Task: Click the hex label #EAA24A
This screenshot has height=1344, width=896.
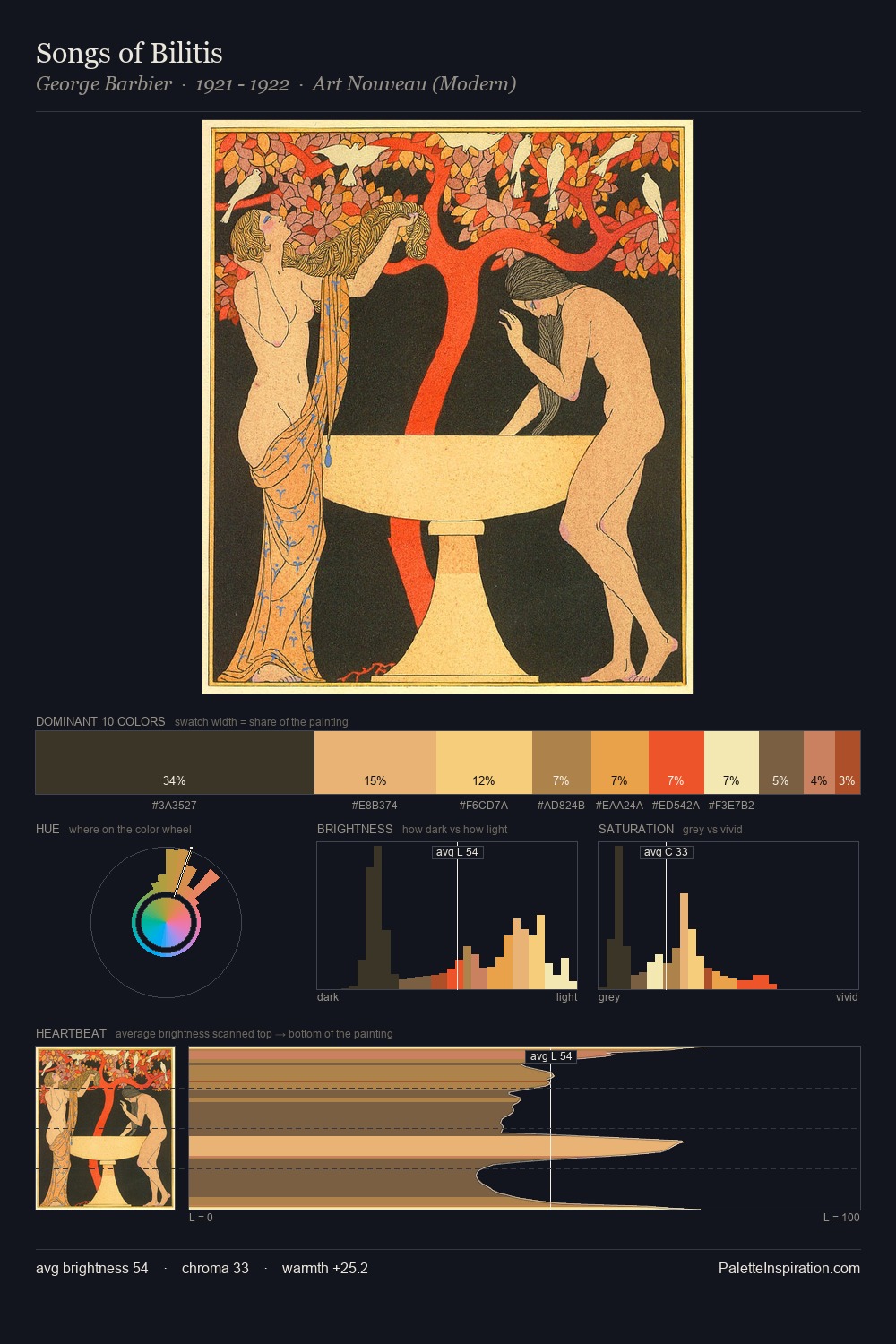Action: tap(619, 806)
